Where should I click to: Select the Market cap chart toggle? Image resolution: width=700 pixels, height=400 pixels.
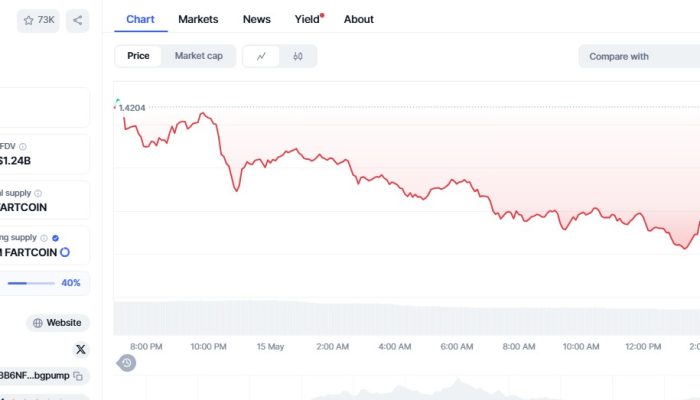point(198,56)
